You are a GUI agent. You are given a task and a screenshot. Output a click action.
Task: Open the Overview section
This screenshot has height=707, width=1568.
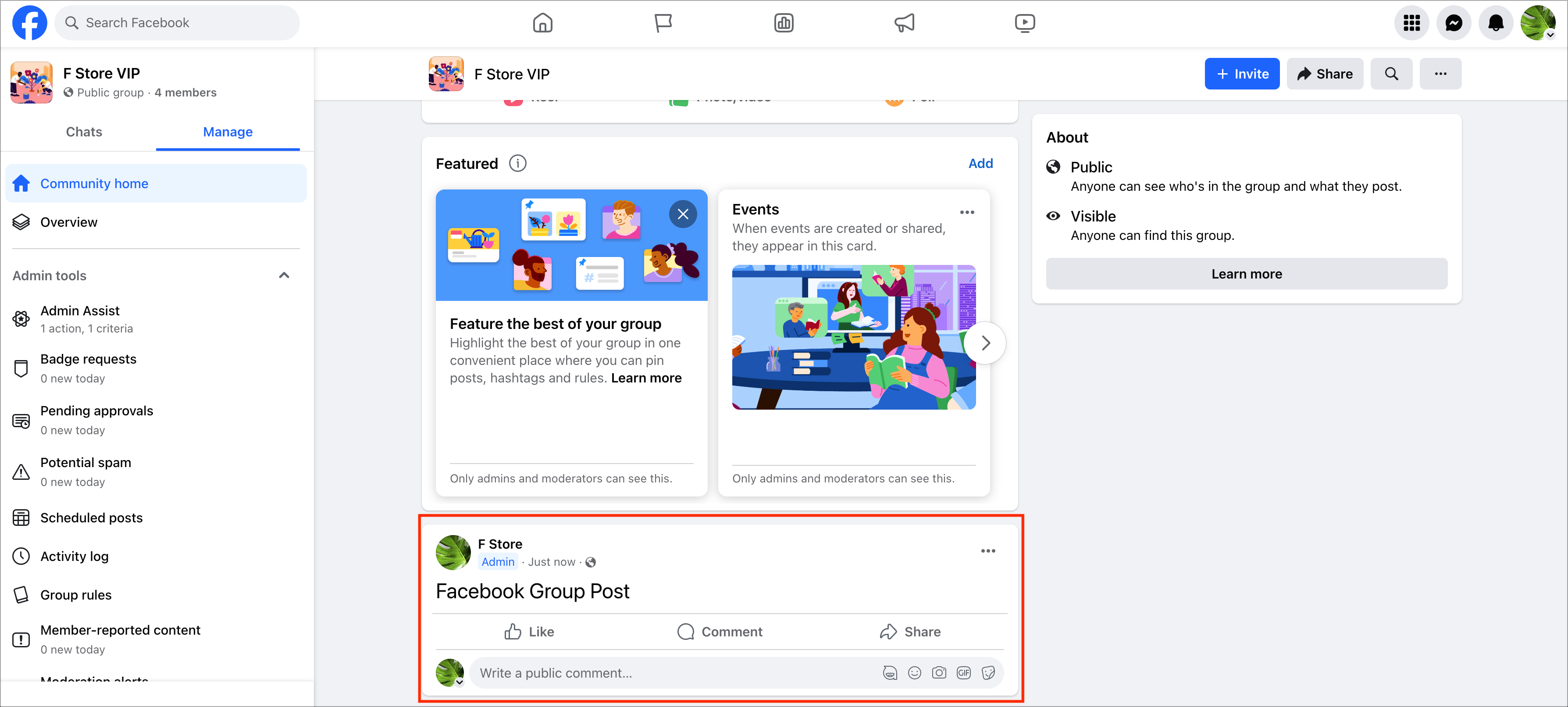(x=156, y=222)
